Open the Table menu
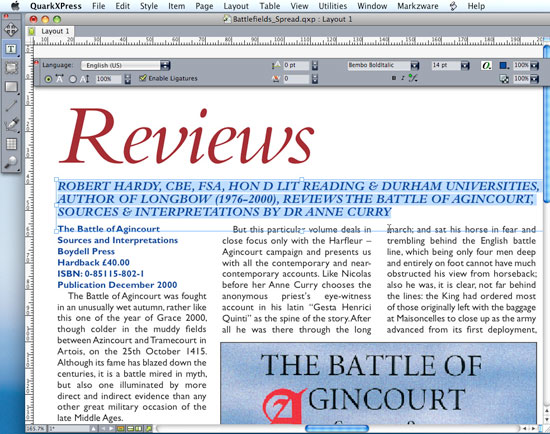This screenshot has width=550, height=434. tap(270, 6)
